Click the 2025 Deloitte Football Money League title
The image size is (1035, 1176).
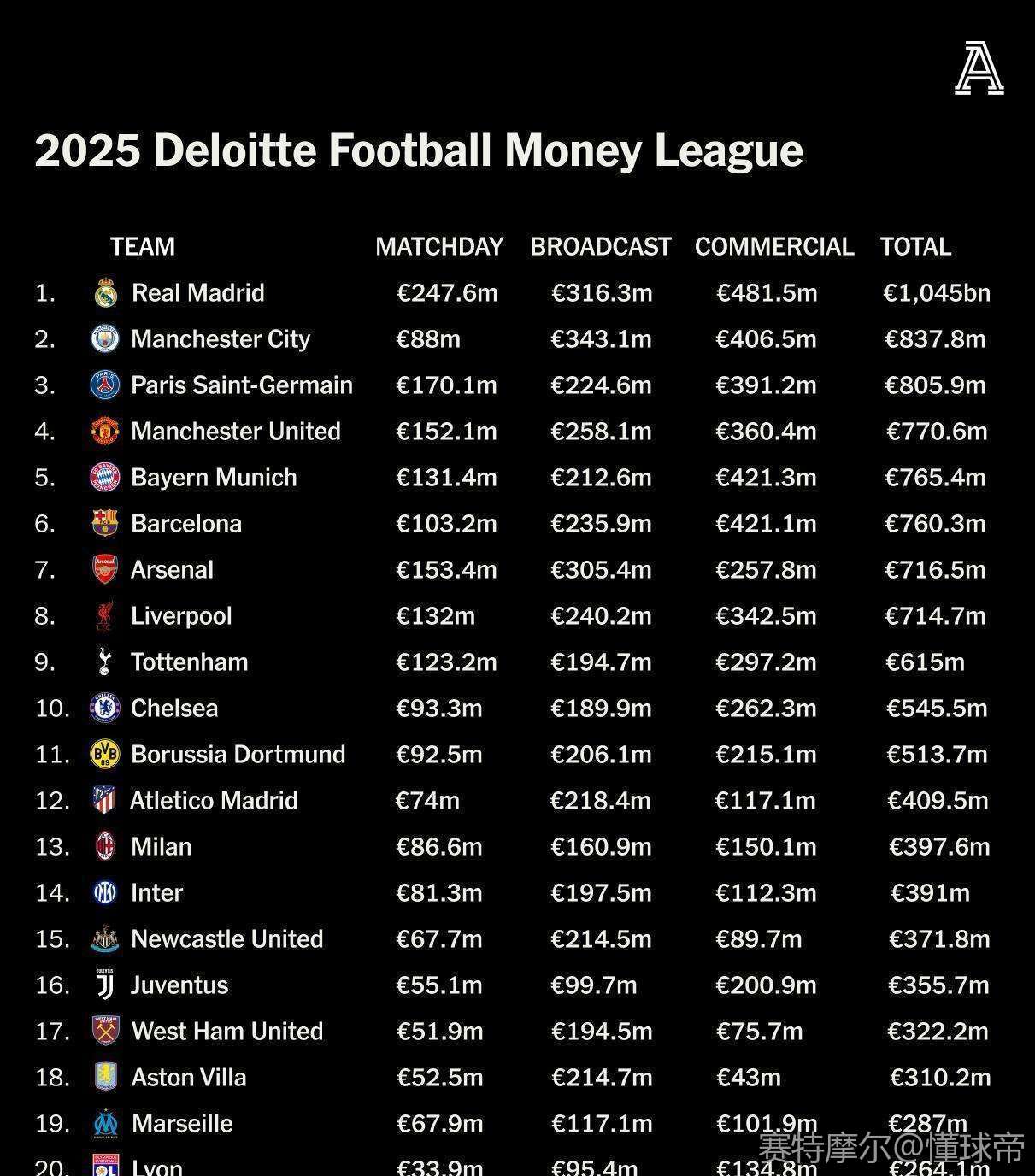click(x=419, y=150)
